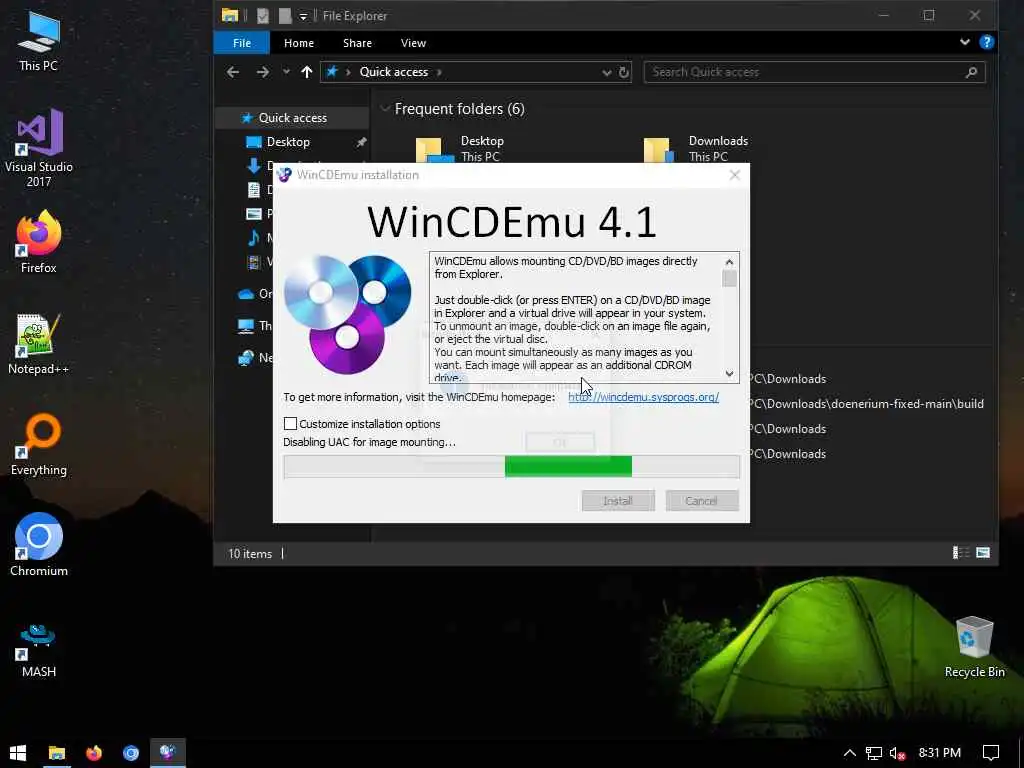1024x768 pixels.
Task: Refresh the Quick access view
Action: tap(624, 72)
